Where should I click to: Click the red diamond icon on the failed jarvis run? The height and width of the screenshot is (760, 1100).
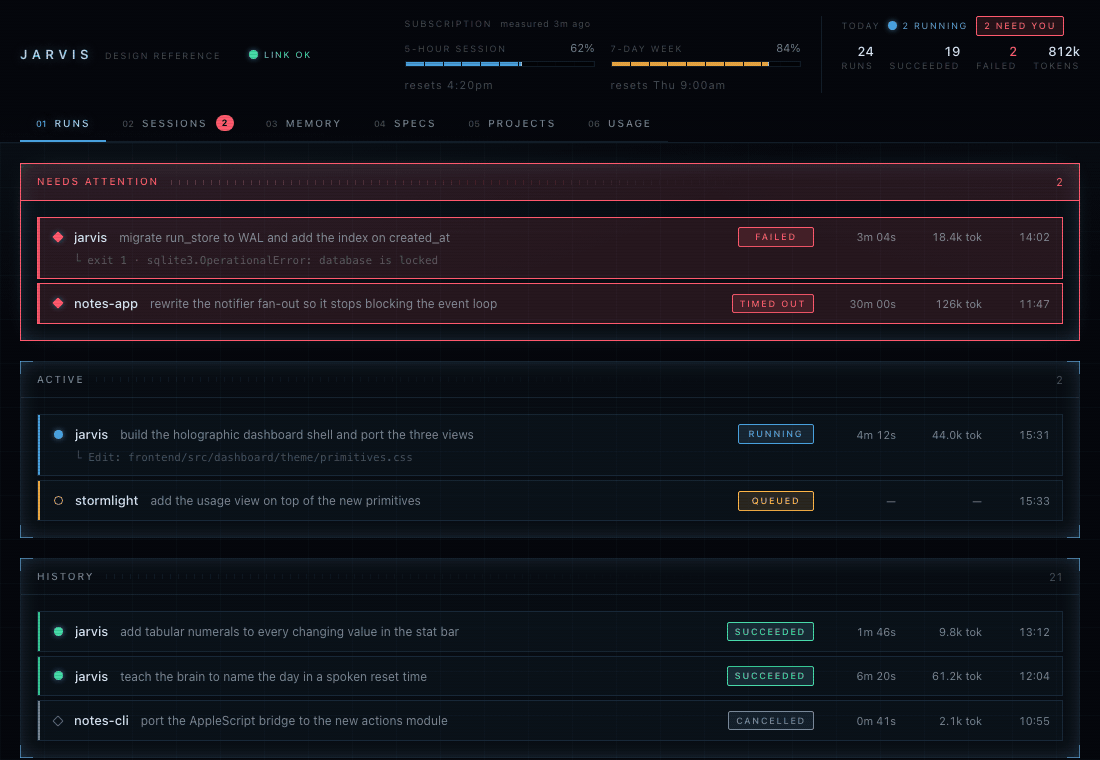tap(58, 237)
